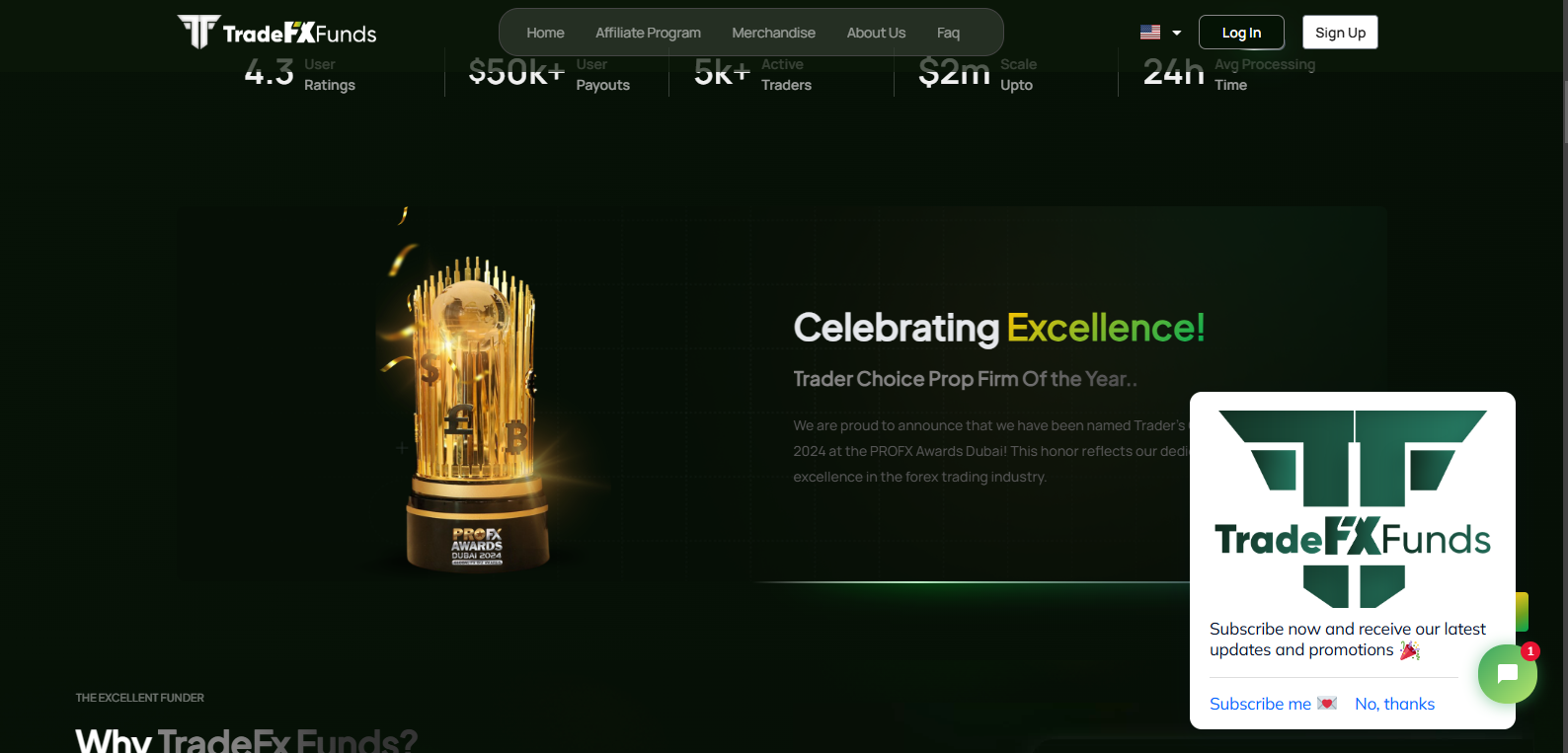Expand the language dropdown arrow
Screen dimensions: 1568x753
click(x=1176, y=33)
